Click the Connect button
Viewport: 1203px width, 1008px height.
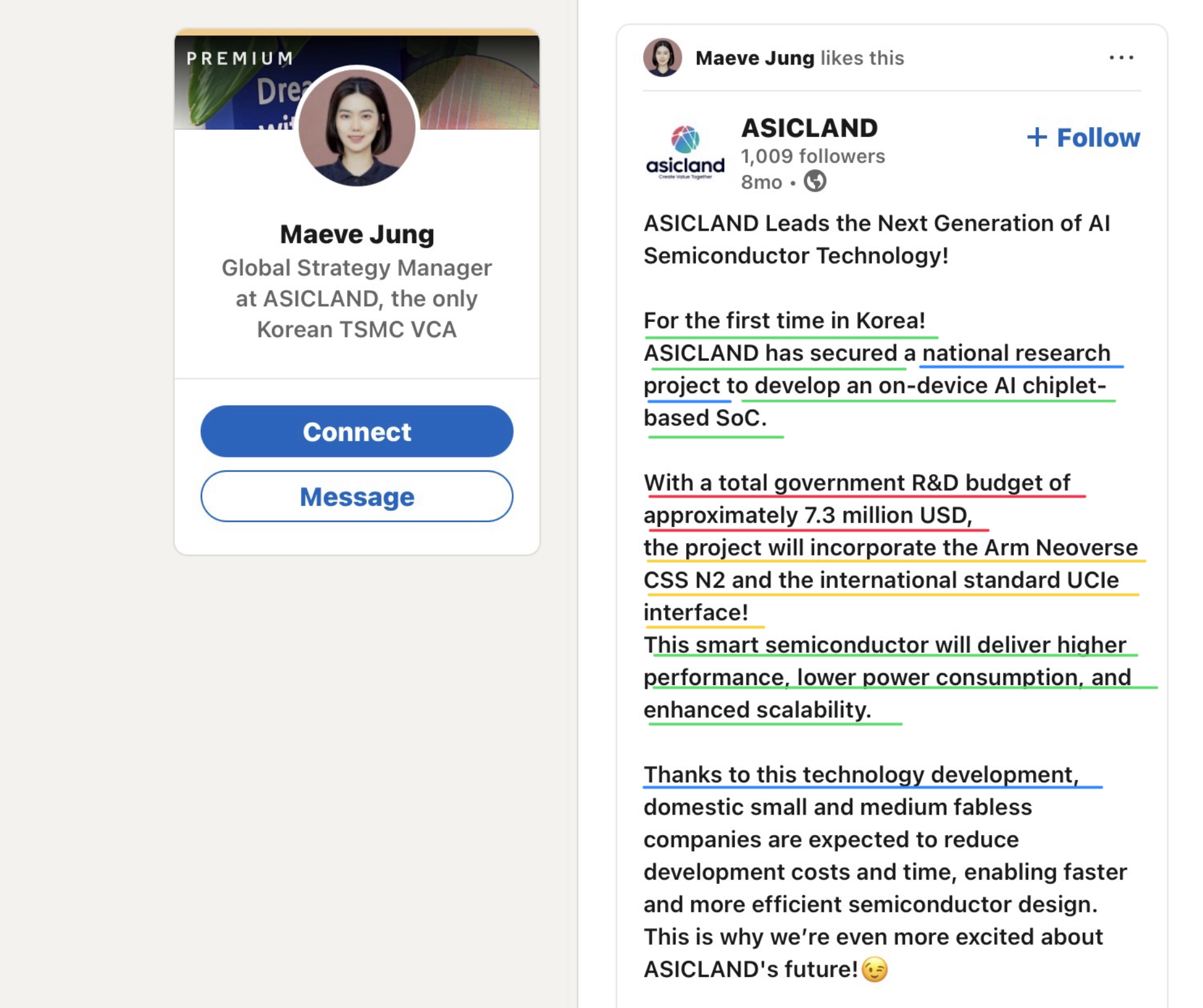(x=356, y=431)
